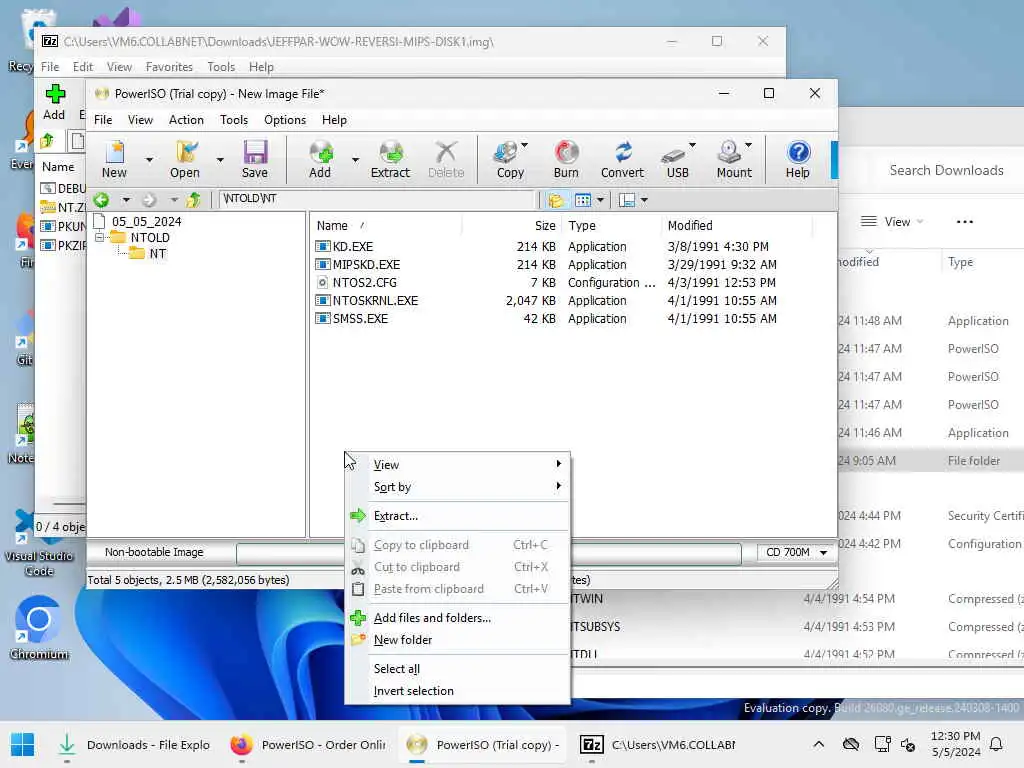Open Windows Start button

click(x=22, y=744)
